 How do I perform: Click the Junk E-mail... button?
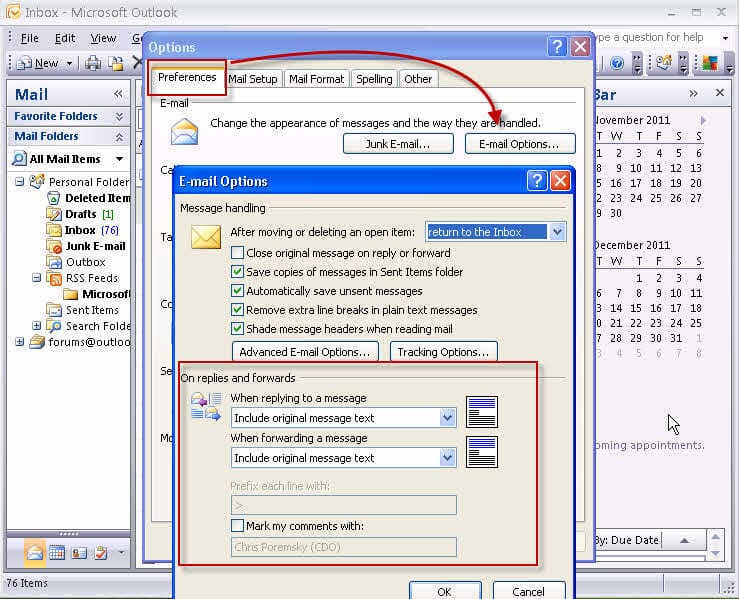pyautogui.click(x=398, y=143)
